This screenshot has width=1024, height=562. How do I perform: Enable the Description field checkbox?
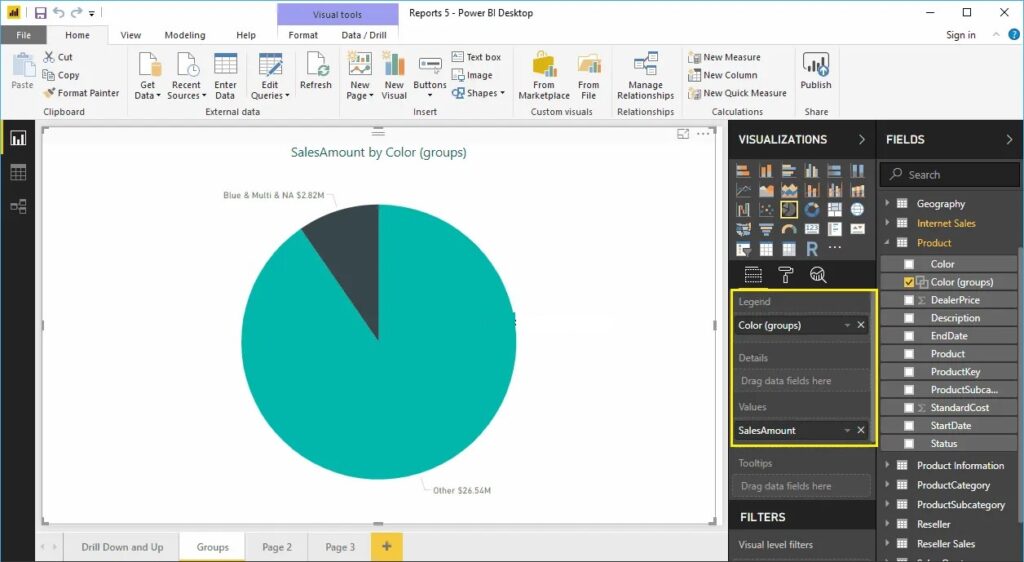pyautogui.click(x=909, y=318)
